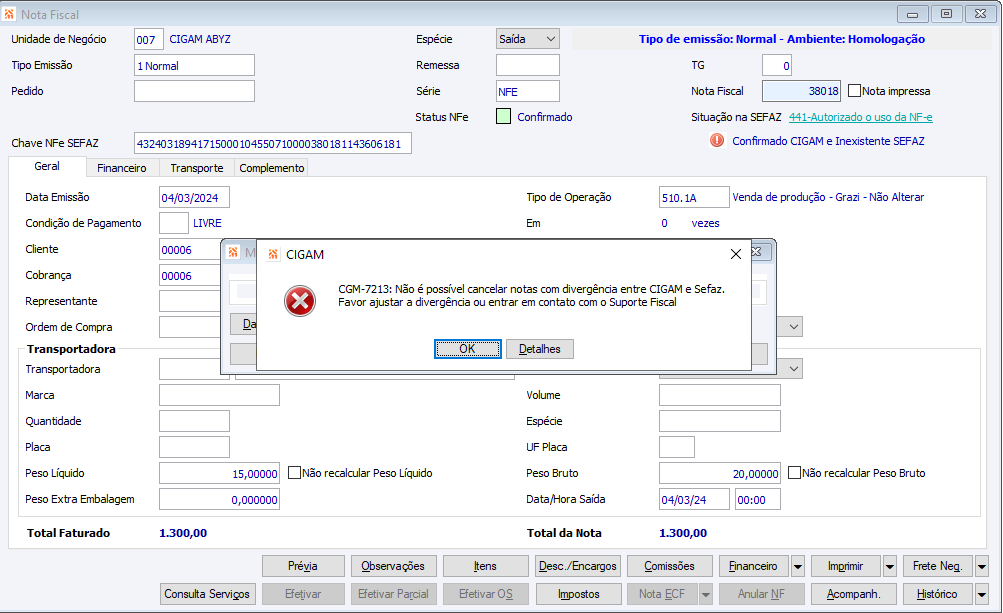The image size is (1003, 613).
Task: Click the Data/Hora Saída time field 00:00
Action: point(757,499)
